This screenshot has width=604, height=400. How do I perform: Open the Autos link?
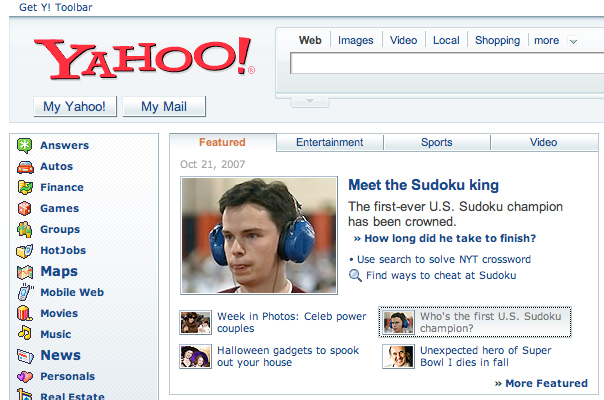pos(57,166)
